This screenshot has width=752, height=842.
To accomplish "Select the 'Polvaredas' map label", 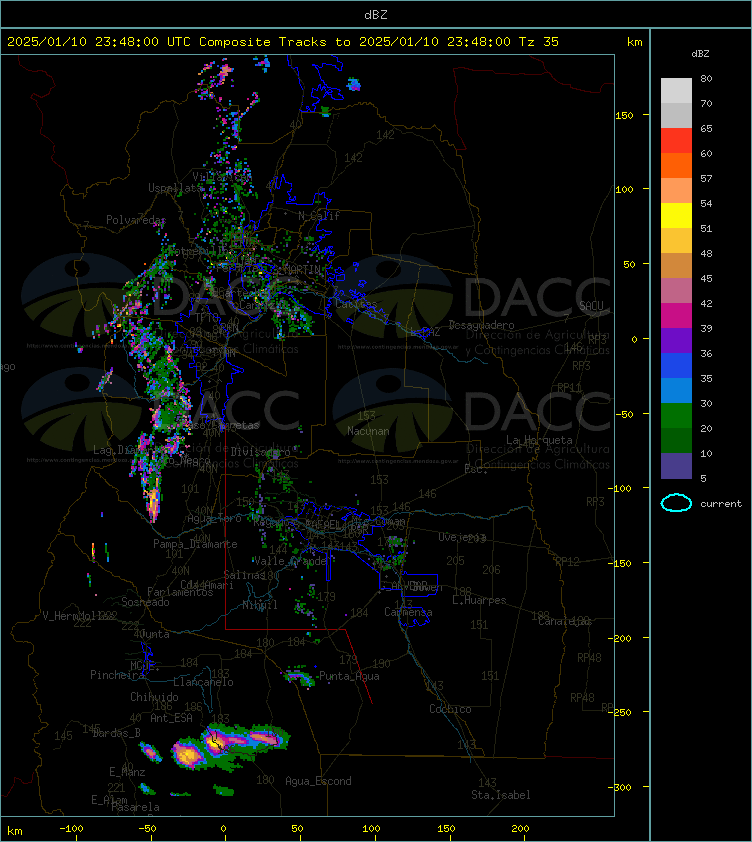I will point(136,220).
